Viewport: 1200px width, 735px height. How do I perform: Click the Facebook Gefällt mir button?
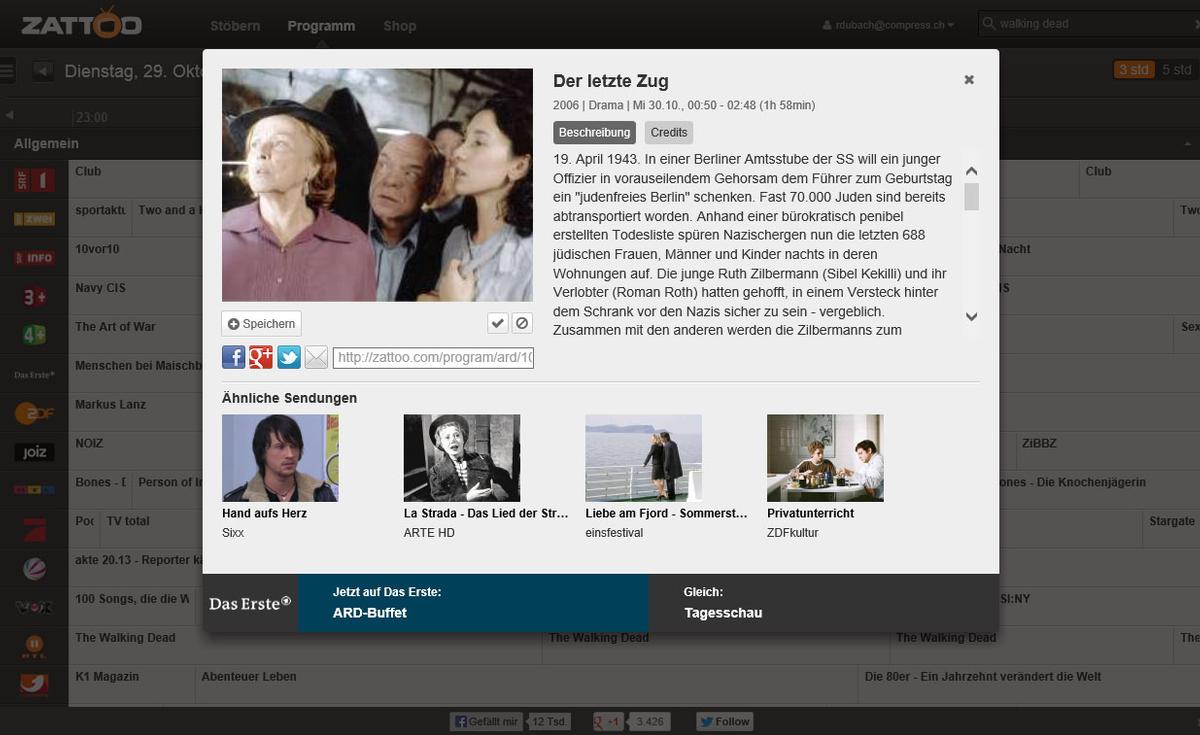(x=486, y=721)
